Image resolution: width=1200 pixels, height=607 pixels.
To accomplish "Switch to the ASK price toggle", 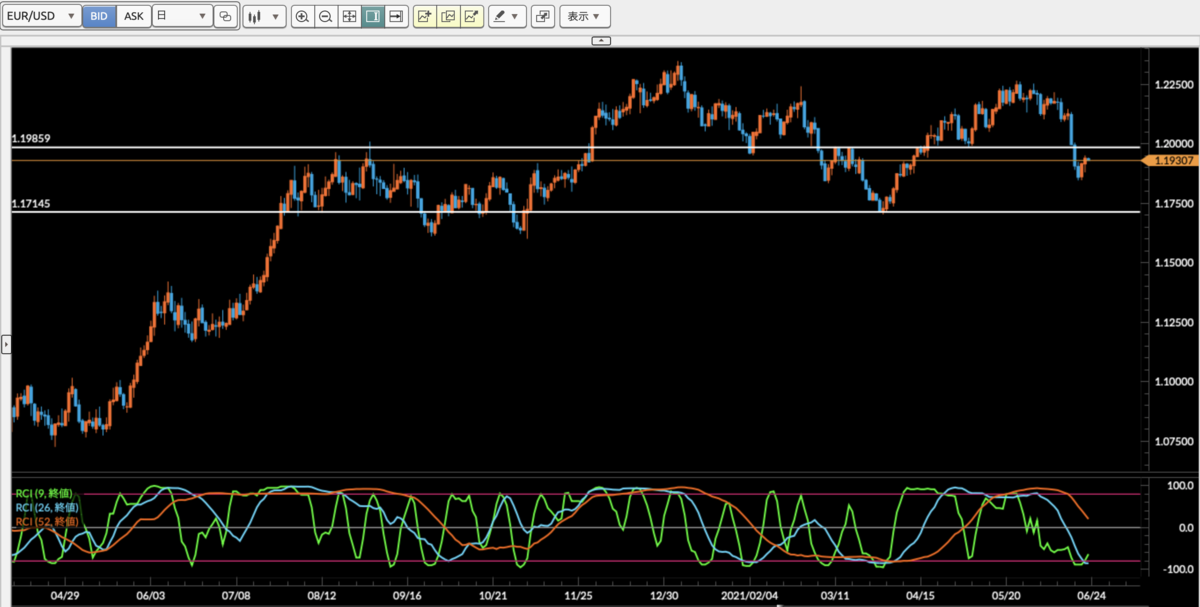I will tap(133, 16).
